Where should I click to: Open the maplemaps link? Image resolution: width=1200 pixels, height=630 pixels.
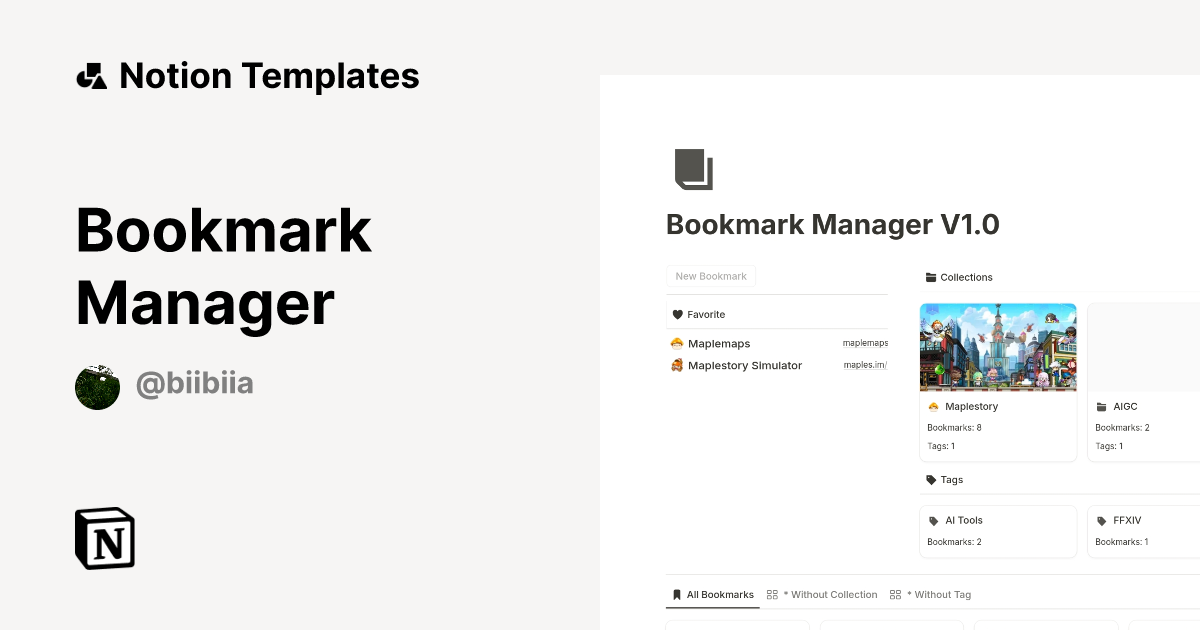click(x=865, y=342)
